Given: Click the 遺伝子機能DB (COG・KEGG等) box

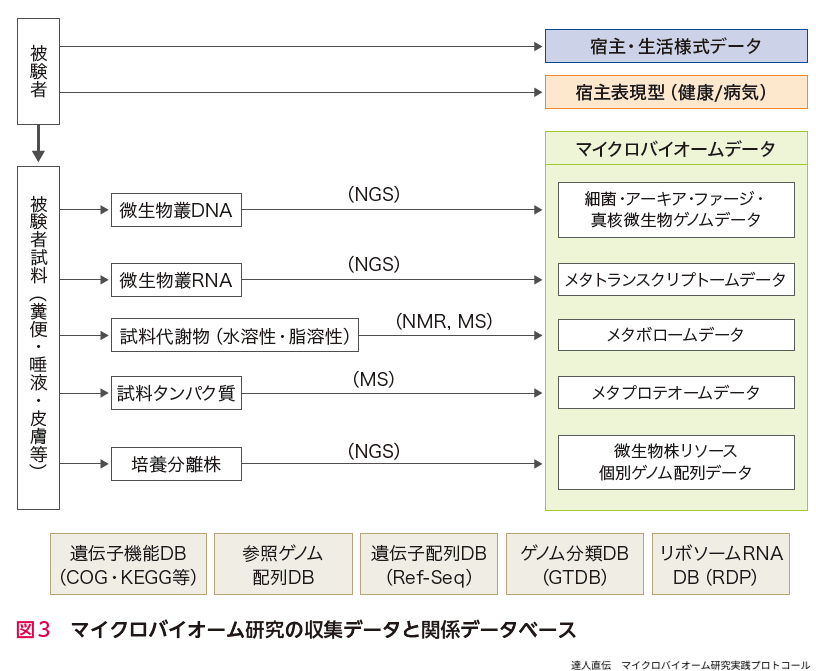Looking at the screenshot, I should [128, 564].
